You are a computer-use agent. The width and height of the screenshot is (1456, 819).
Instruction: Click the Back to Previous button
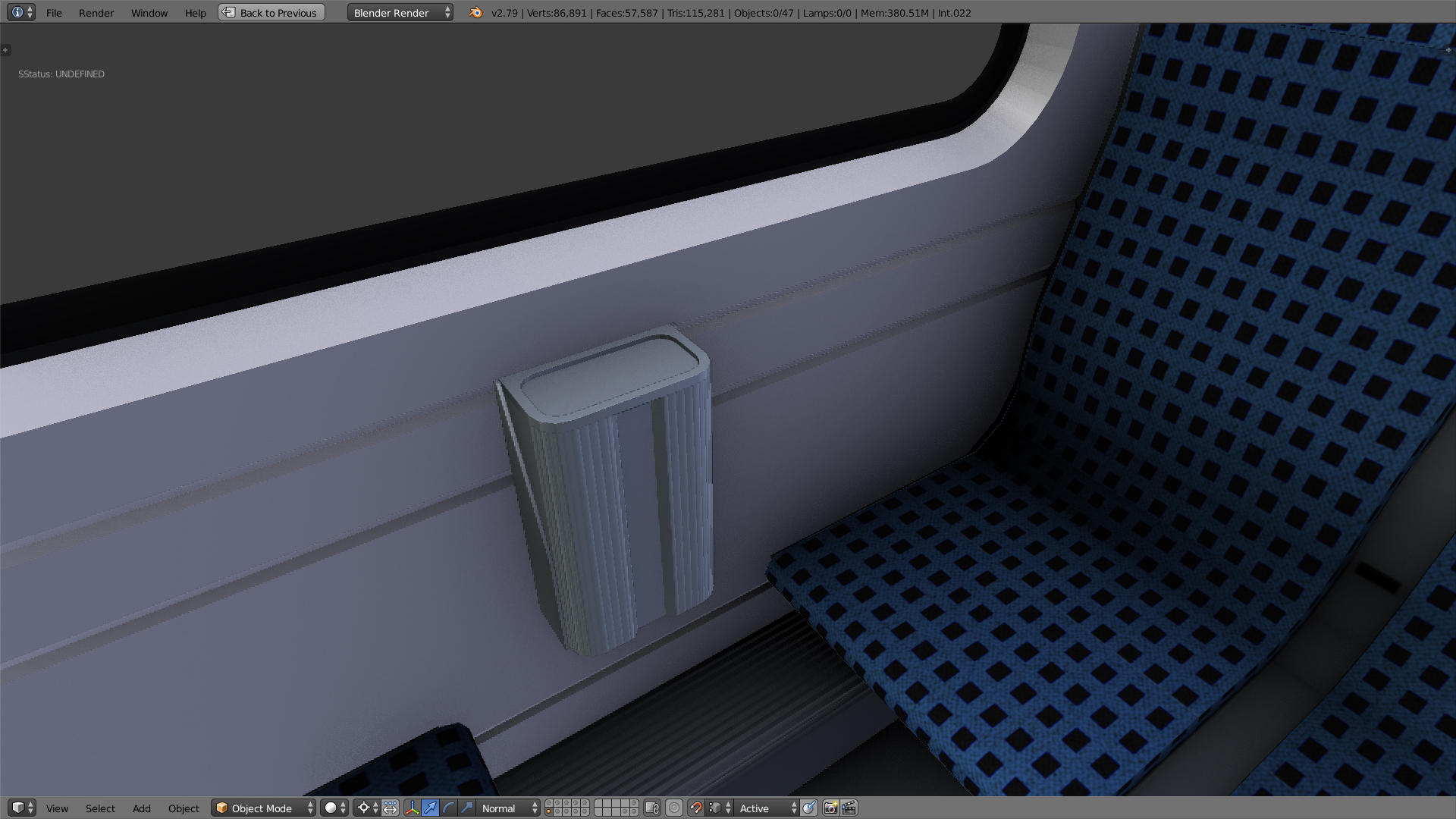coord(271,13)
